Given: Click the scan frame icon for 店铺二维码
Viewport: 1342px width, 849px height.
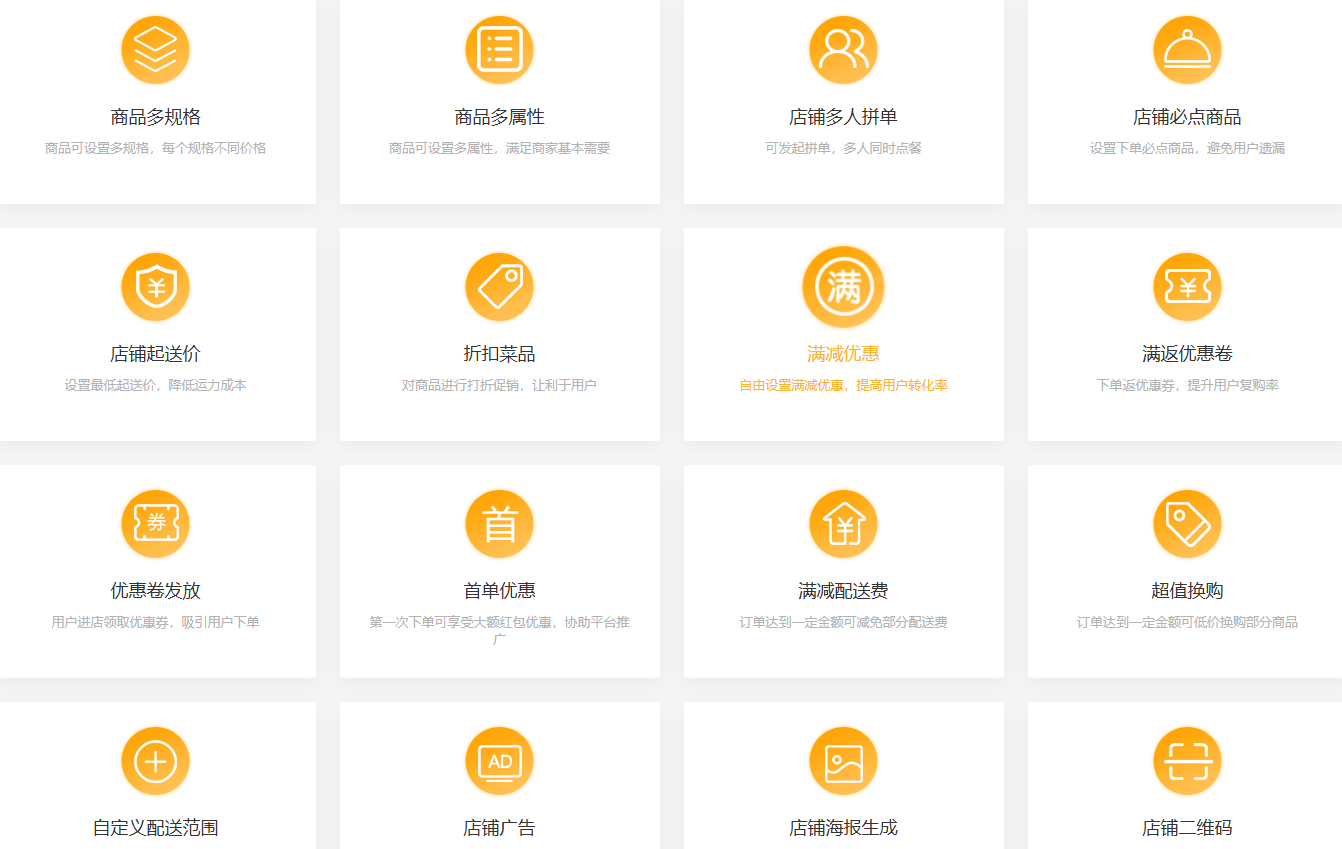Looking at the screenshot, I should (x=1187, y=761).
